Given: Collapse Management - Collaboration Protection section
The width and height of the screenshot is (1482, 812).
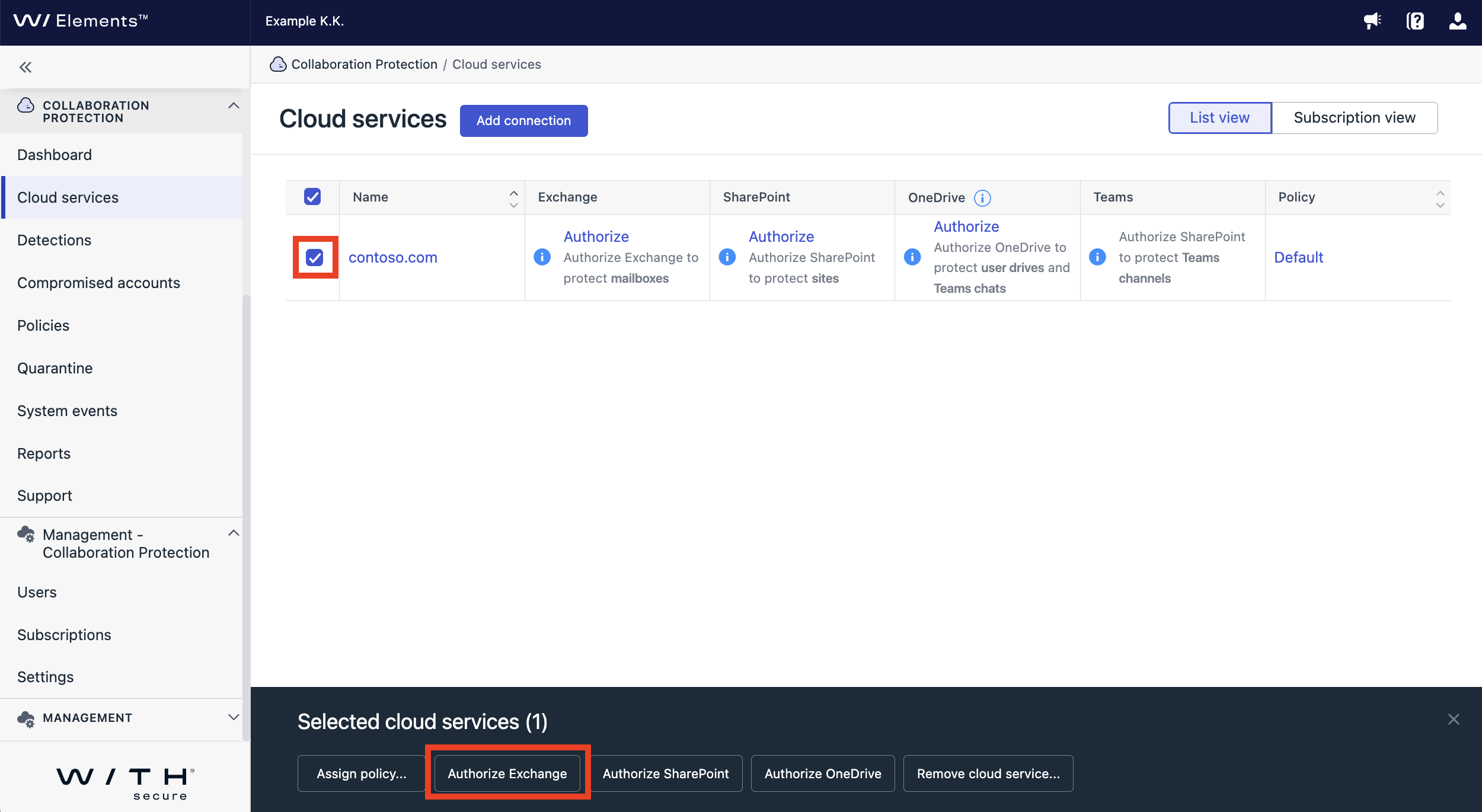Looking at the screenshot, I should [x=234, y=533].
